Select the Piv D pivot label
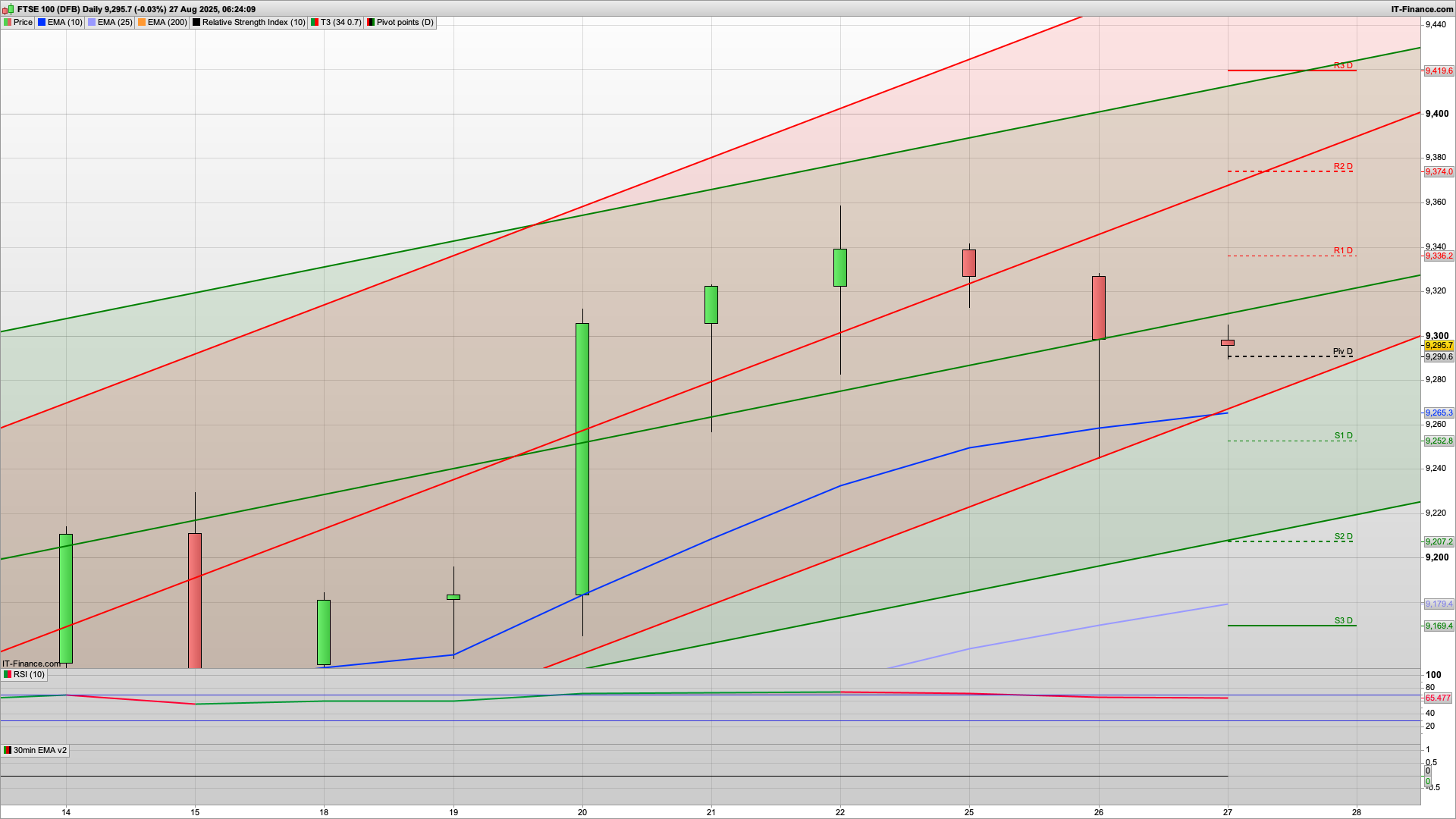This screenshot has width=1456, height=819. 1343,351
